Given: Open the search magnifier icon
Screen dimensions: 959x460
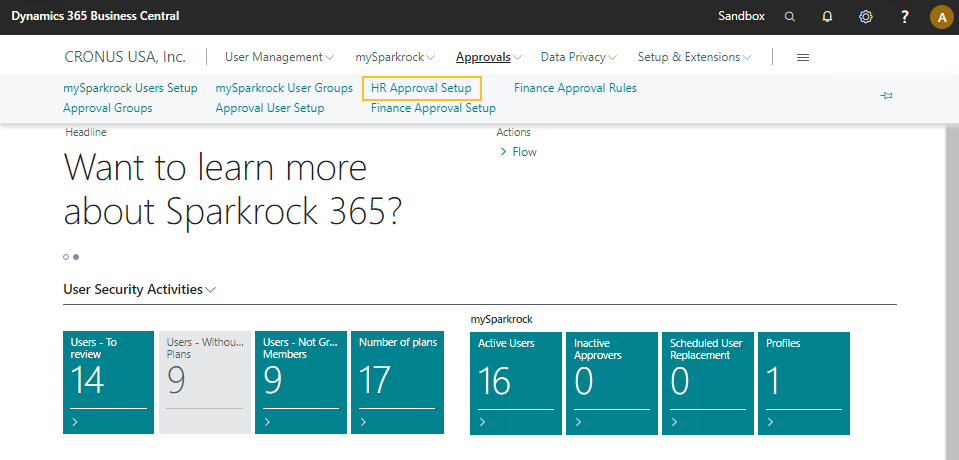Looking at the screenshot, I should (790, 17).
